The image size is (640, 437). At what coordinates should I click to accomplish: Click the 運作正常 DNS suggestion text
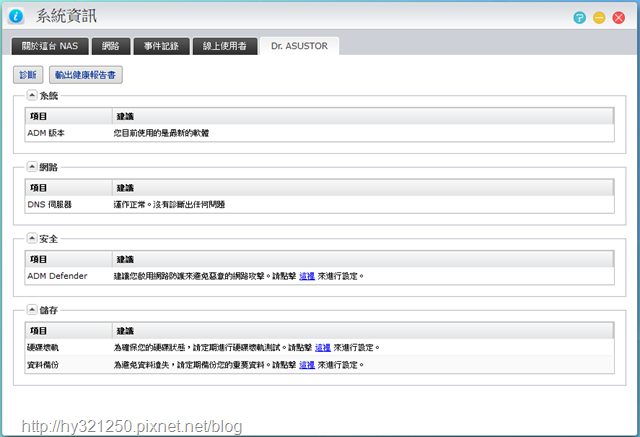(x=169, y=204)
